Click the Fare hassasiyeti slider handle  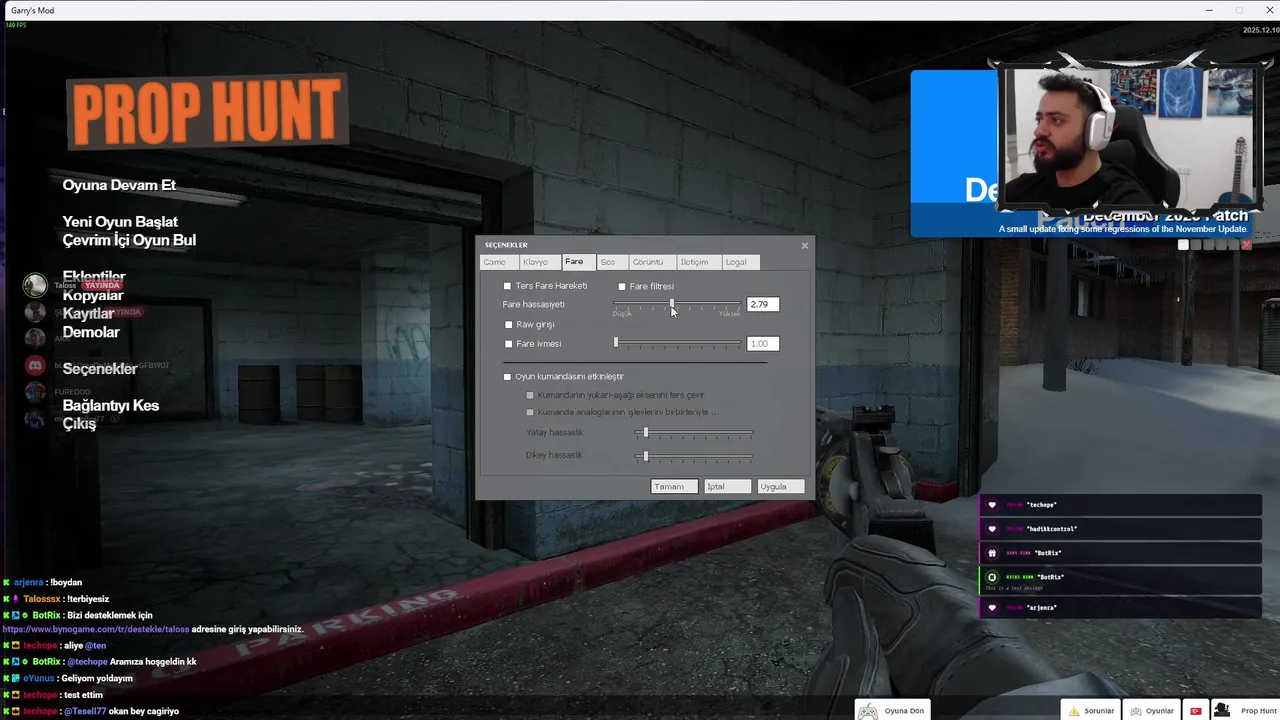(672, 304)
